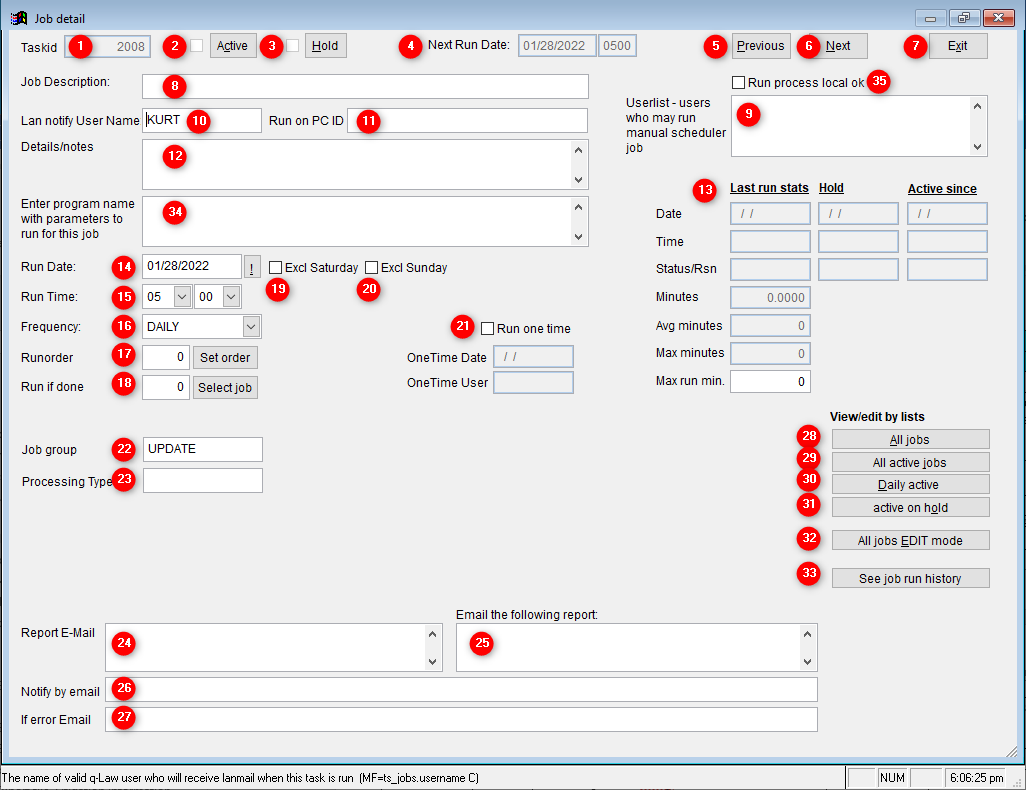Click the OneTime Date field
Viewport: 1026px width, 790px height.
click(x=533, y=357)
